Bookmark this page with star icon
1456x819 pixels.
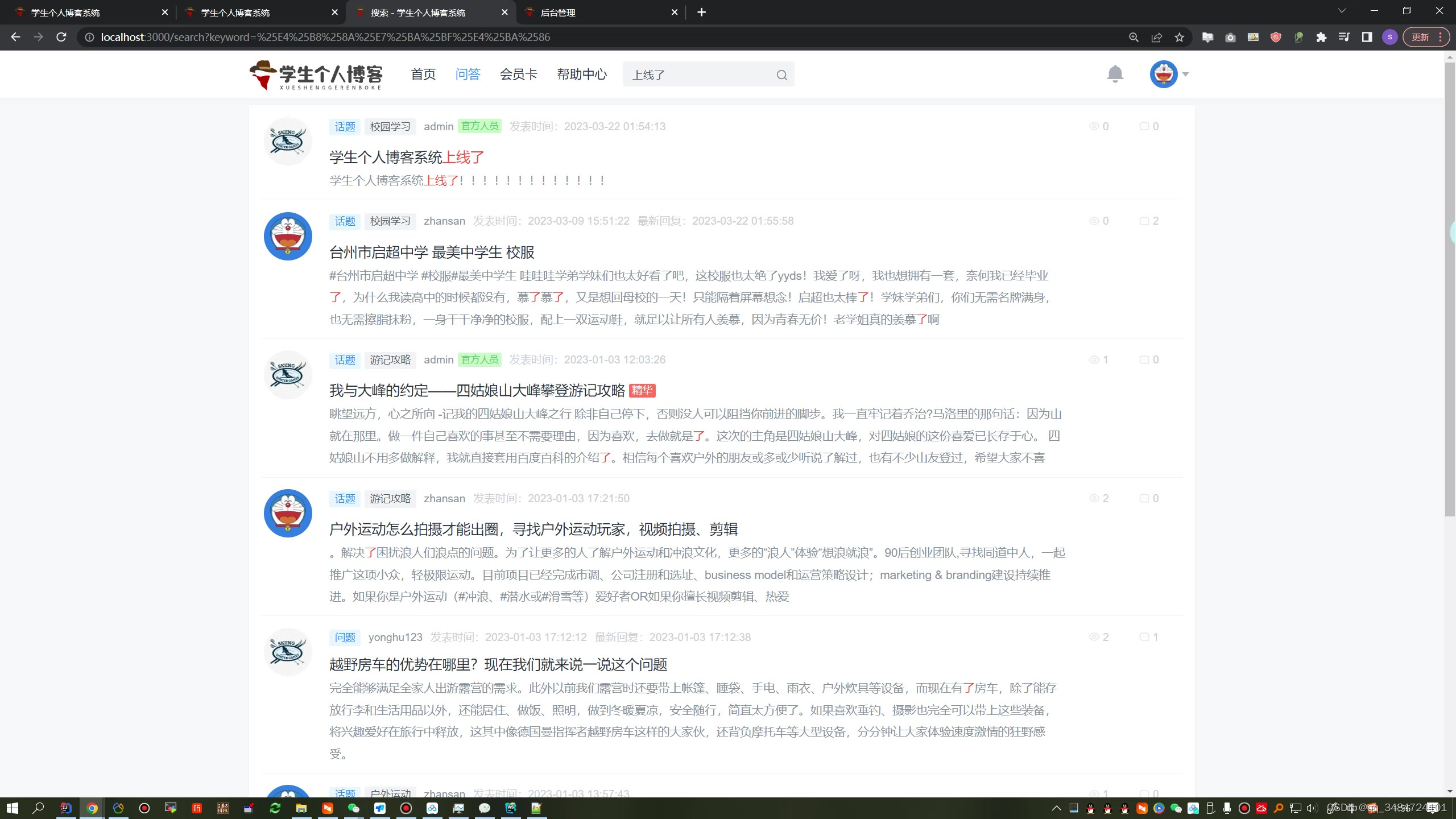point(1179,37)
